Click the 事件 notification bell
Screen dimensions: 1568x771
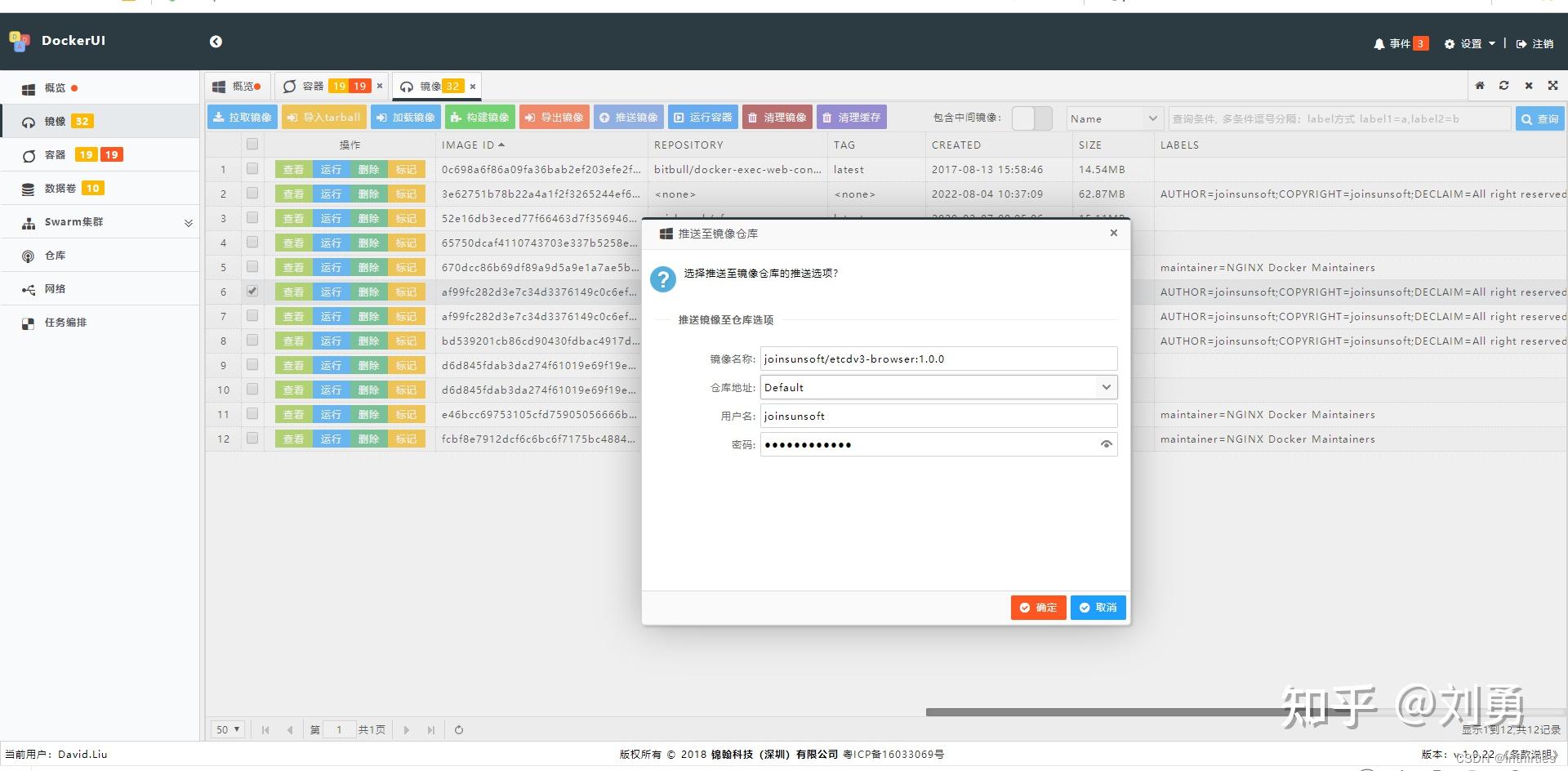[x=1382, y=43]
